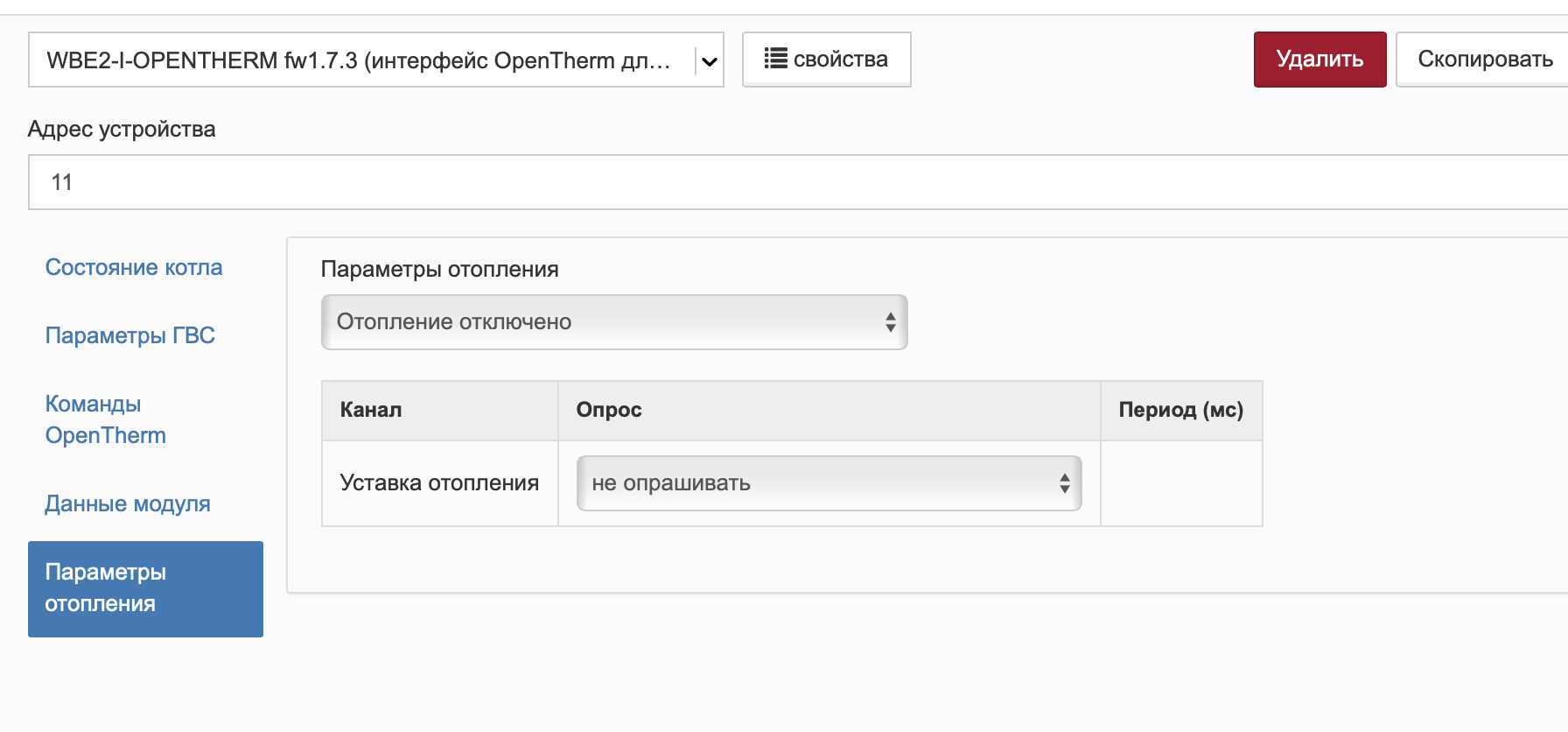Open the Команды OpenTherm tab
The image size is (1568, 732).
(106, 419)
